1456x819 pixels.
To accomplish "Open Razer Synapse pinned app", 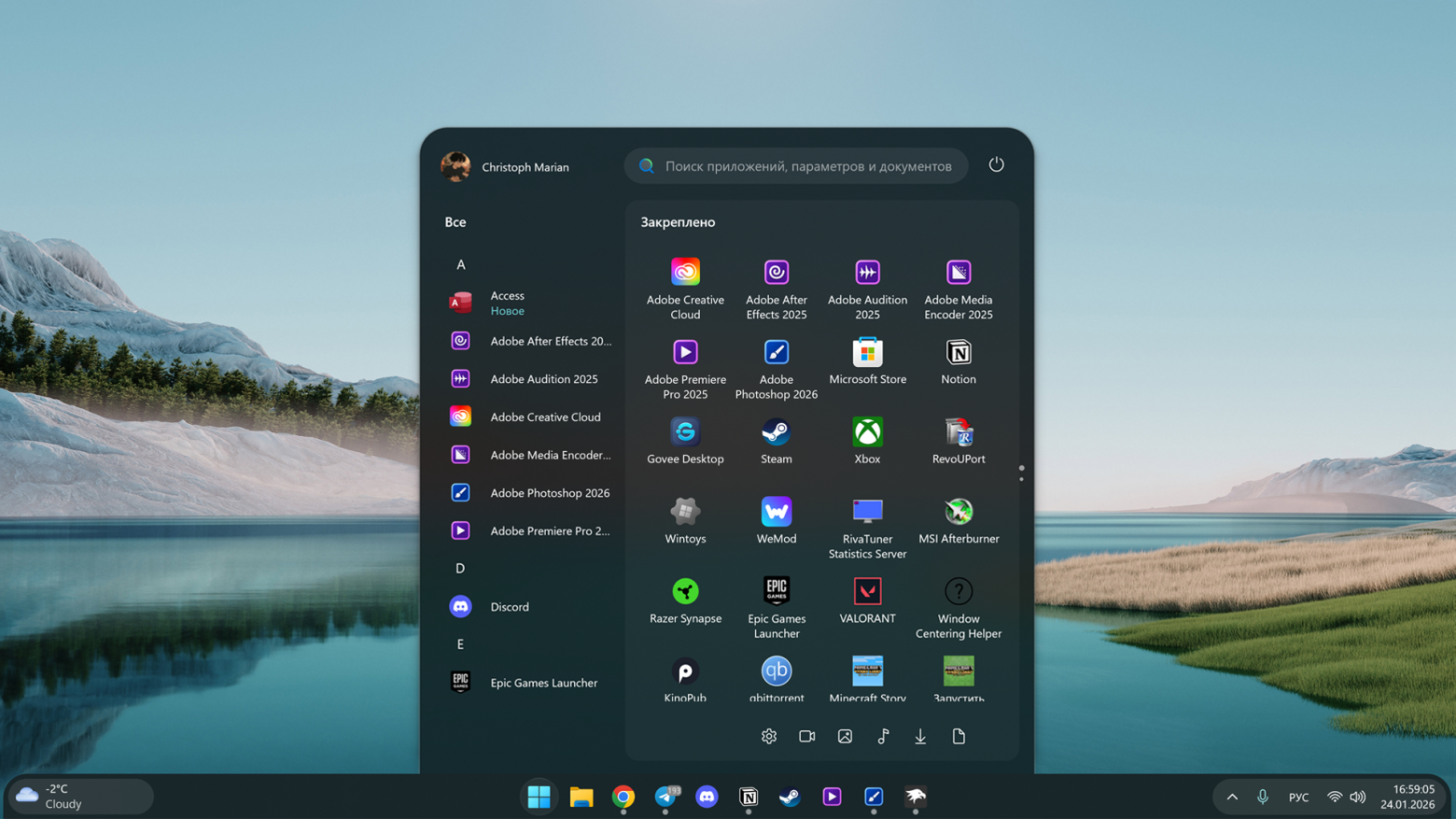I will pyautogui.click(x=685, y=600).
